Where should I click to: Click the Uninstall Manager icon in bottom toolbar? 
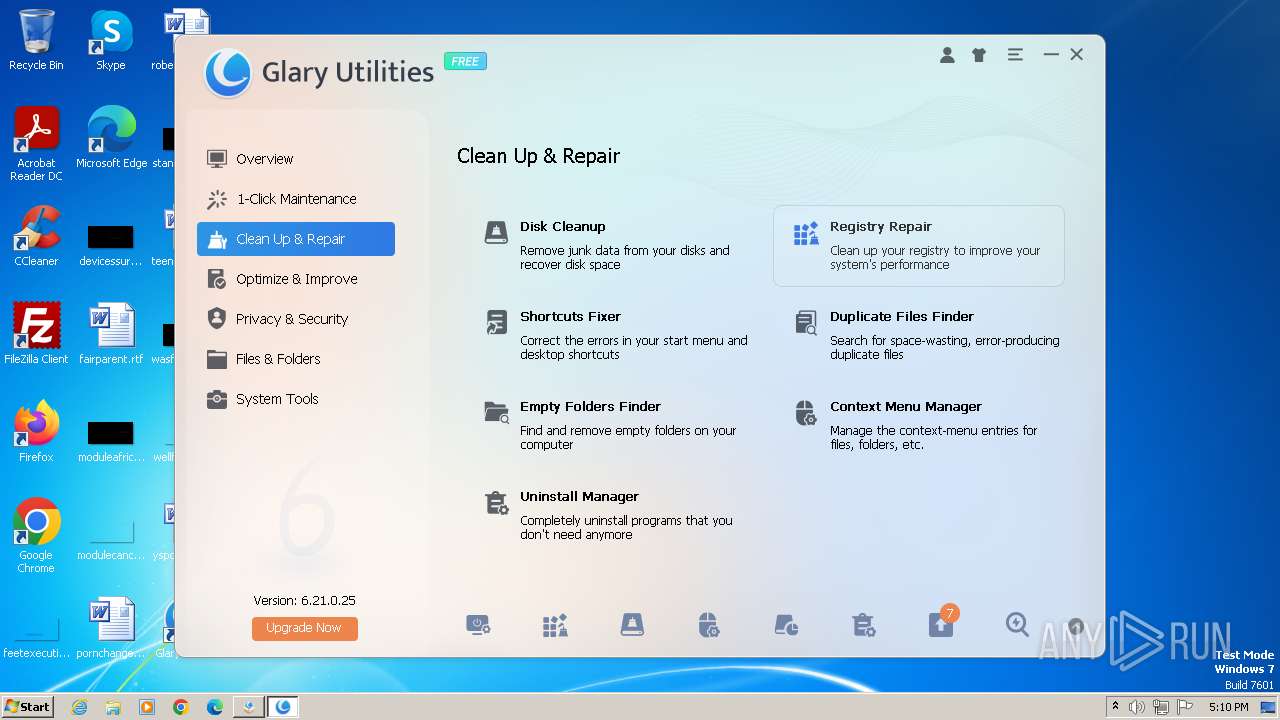click(863, 625)
